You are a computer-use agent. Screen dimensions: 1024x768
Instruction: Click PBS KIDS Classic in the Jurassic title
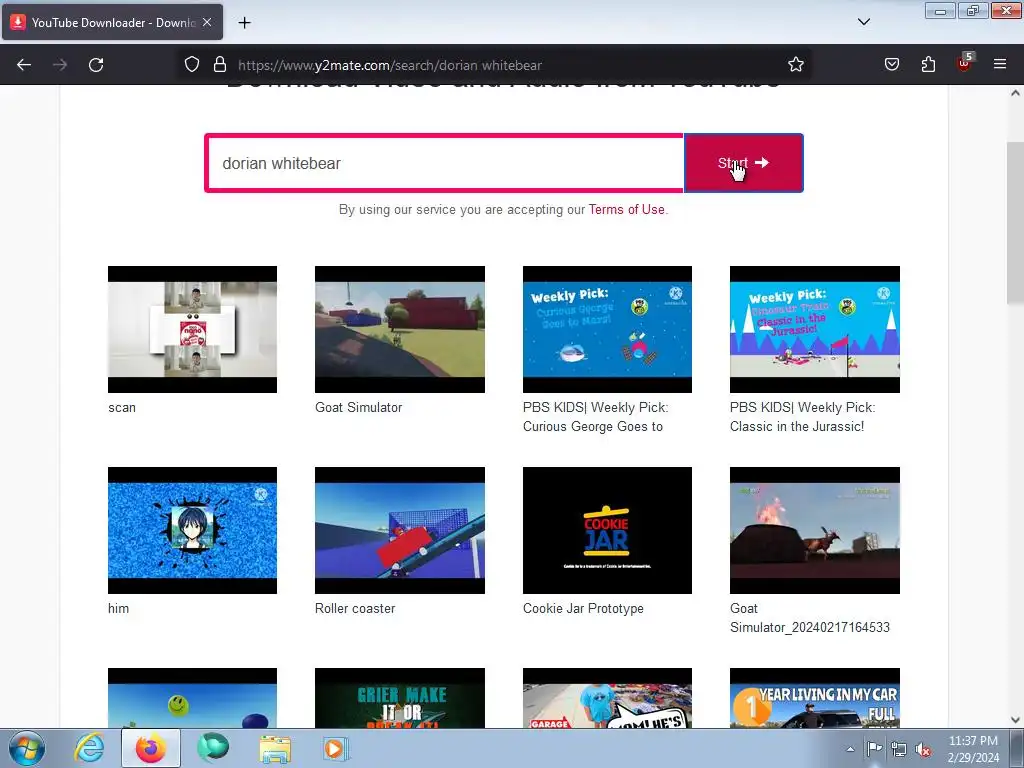[x=803, y=417]
